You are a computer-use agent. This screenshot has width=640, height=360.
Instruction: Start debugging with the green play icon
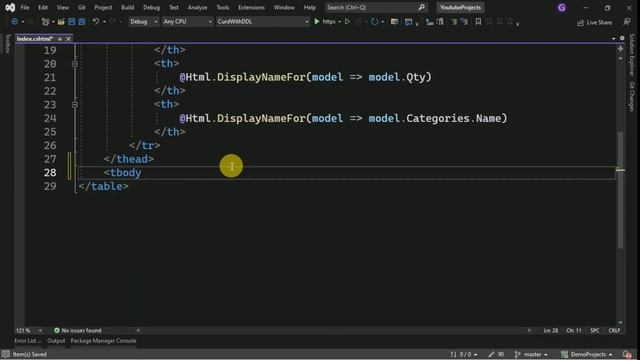click(x=317, y=22)
